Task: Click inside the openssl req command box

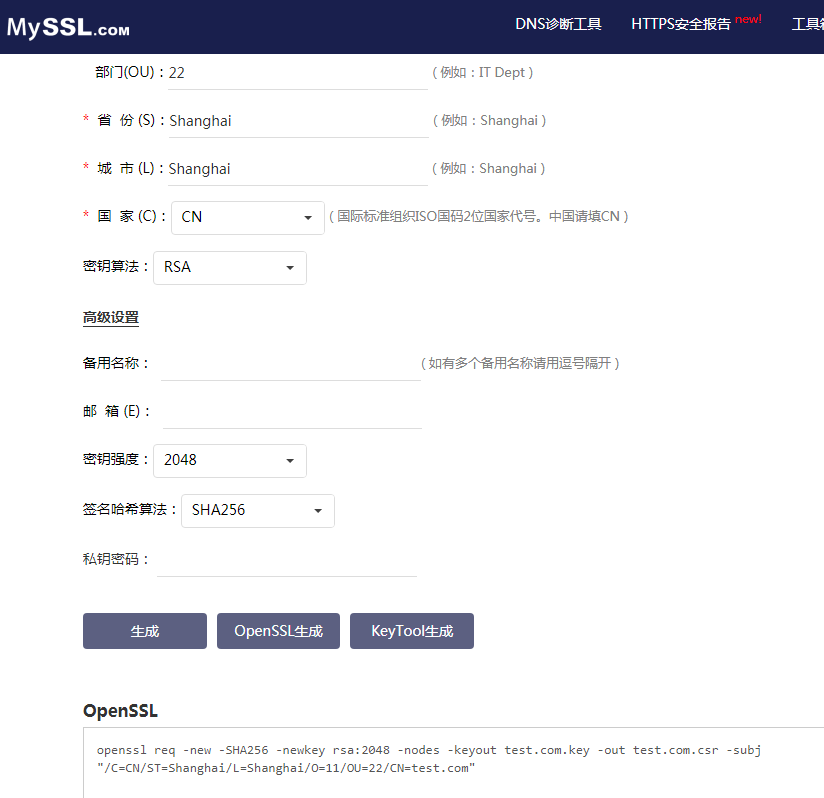Action: click(x=450, y=760)
